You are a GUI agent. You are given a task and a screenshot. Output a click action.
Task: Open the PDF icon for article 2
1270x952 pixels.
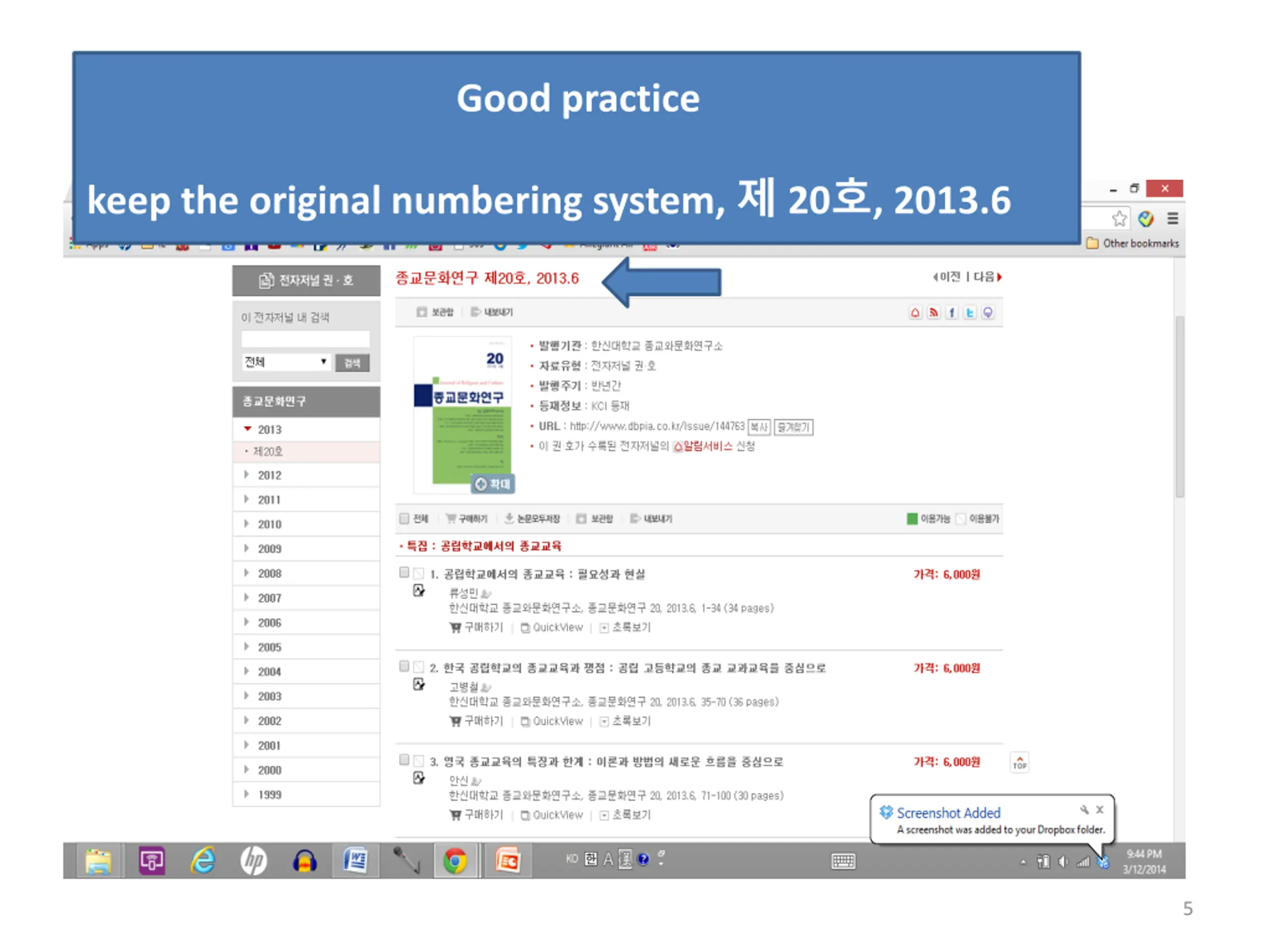pyautogui.click(x=419, y=684)
